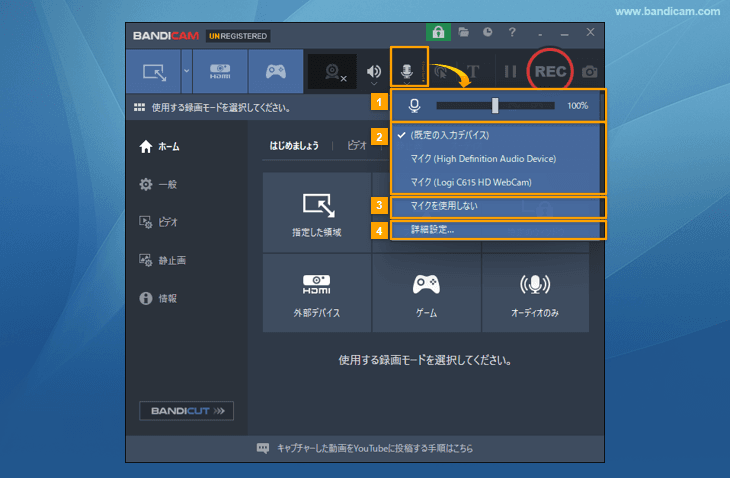Minimize the Bandicam window
Image resolution: width=730 pixels, height=478 pixels.
[x=565, y=33]
